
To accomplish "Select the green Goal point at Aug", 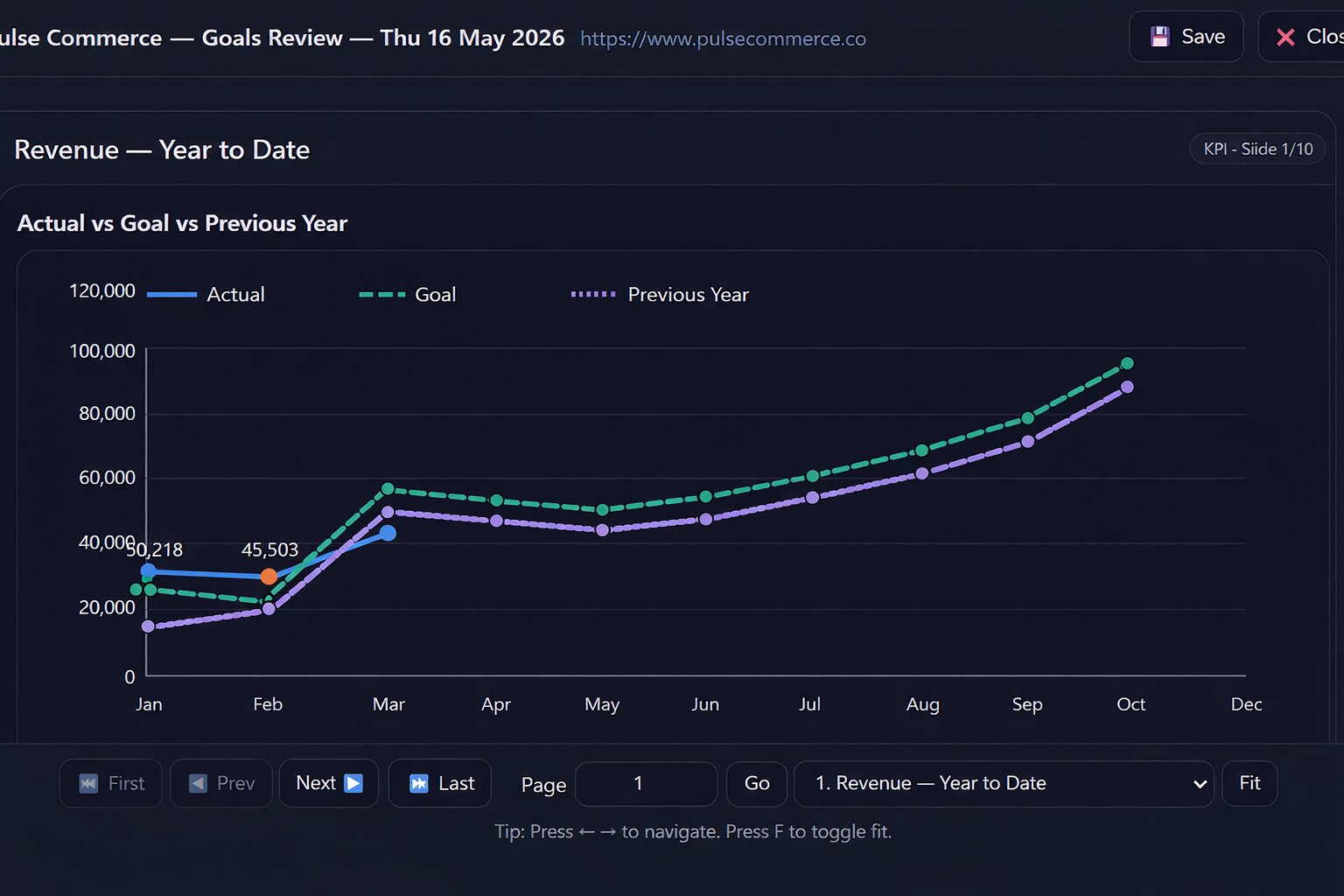I will click(x=921, y=451).
